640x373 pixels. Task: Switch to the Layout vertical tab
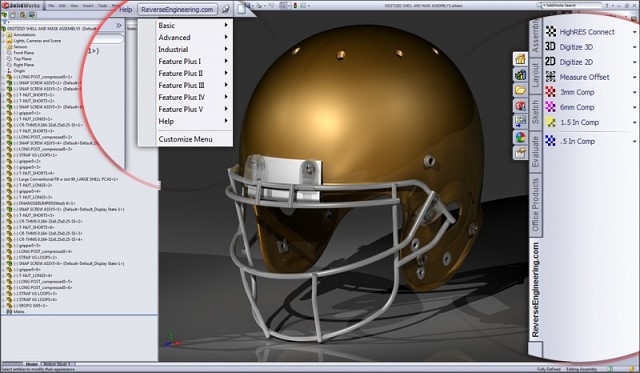[x=536, y=75]
